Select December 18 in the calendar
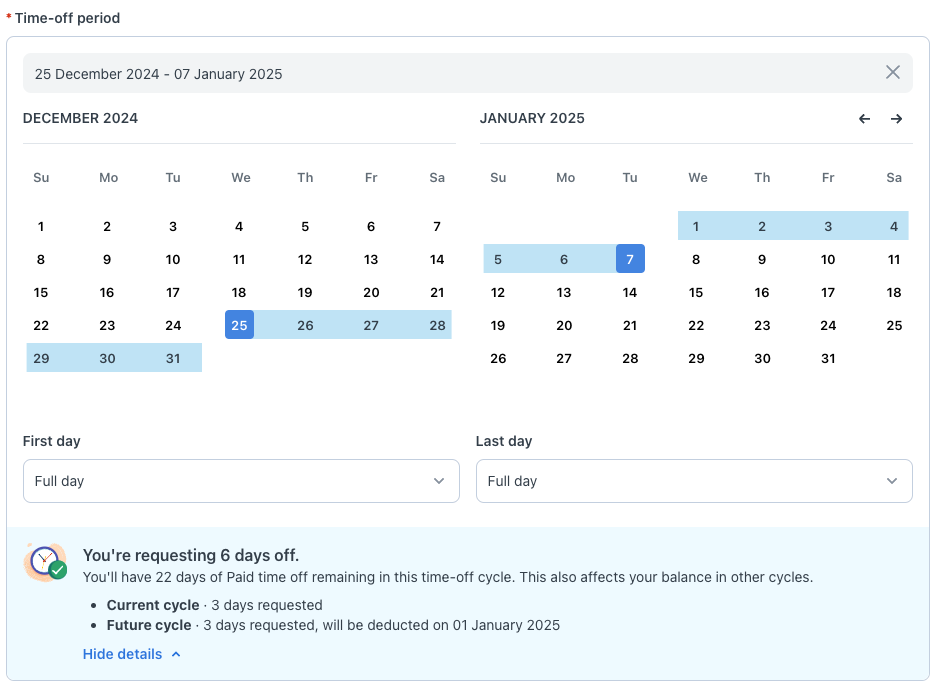Screen dimensions: 935x687 pyautogui.click(x=239, y=292)
